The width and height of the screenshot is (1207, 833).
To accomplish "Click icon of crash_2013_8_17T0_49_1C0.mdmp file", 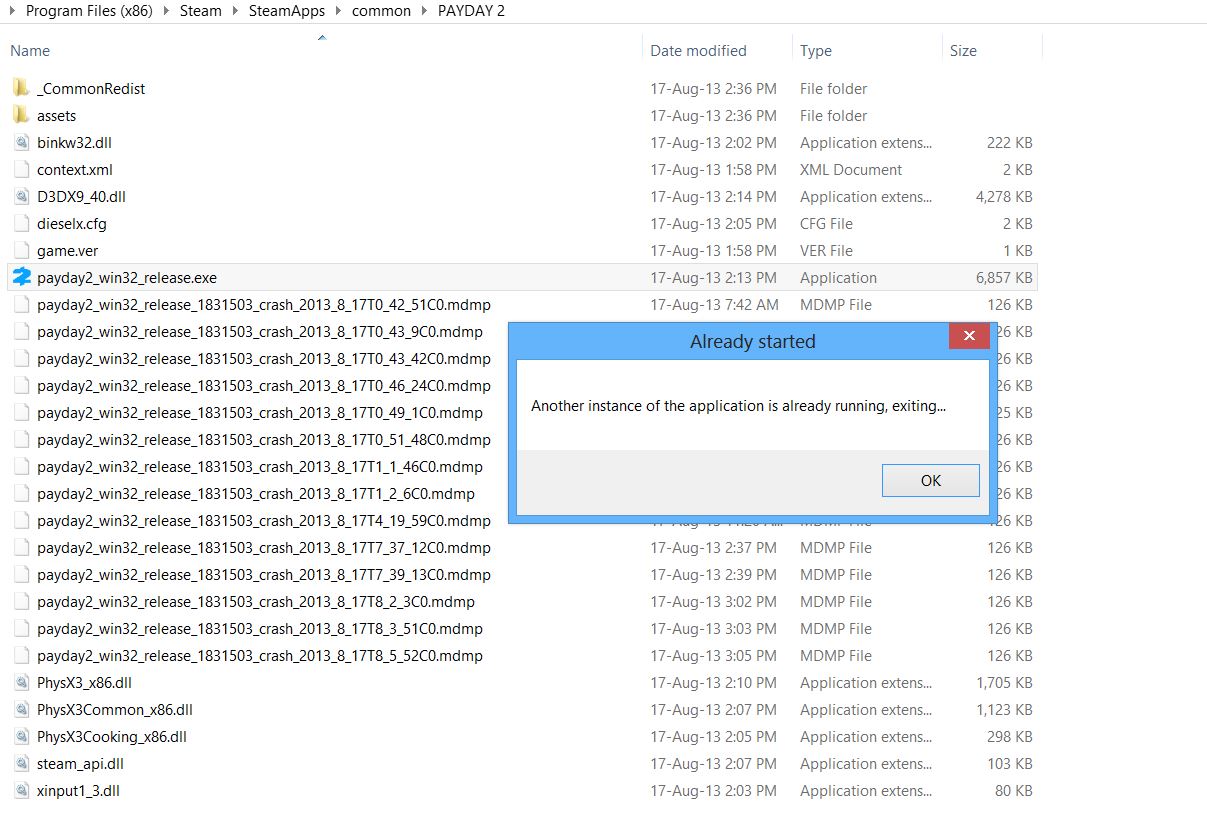I will click(x=21, y=412).
